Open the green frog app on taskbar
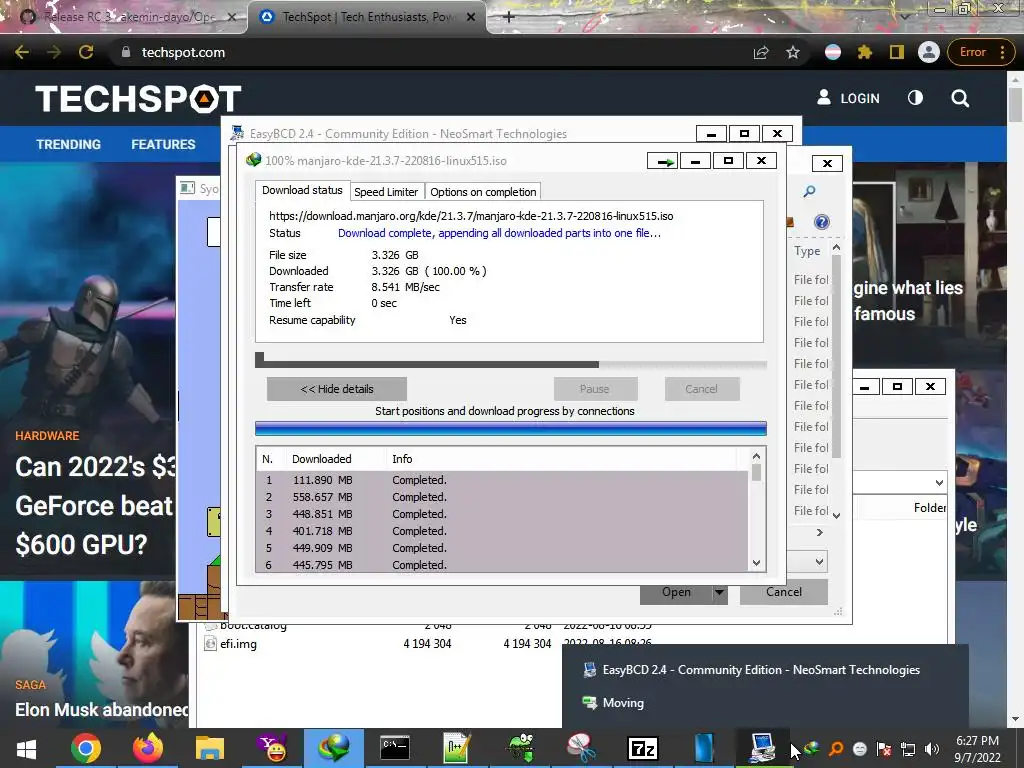1024x768 pixels. click(x=520, y=748)
